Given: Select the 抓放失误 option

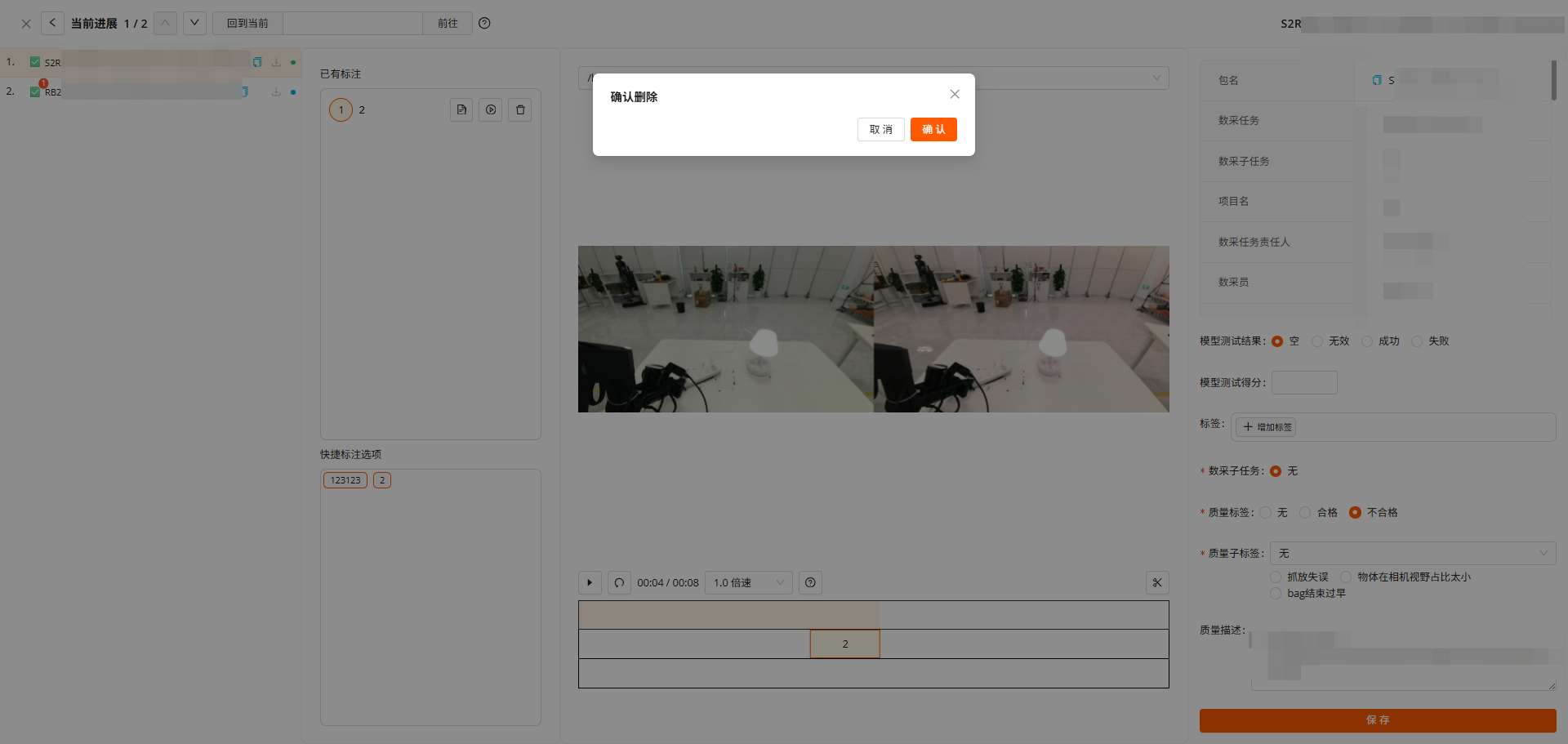Looking at the screenshot, I should click(1276, 577).
